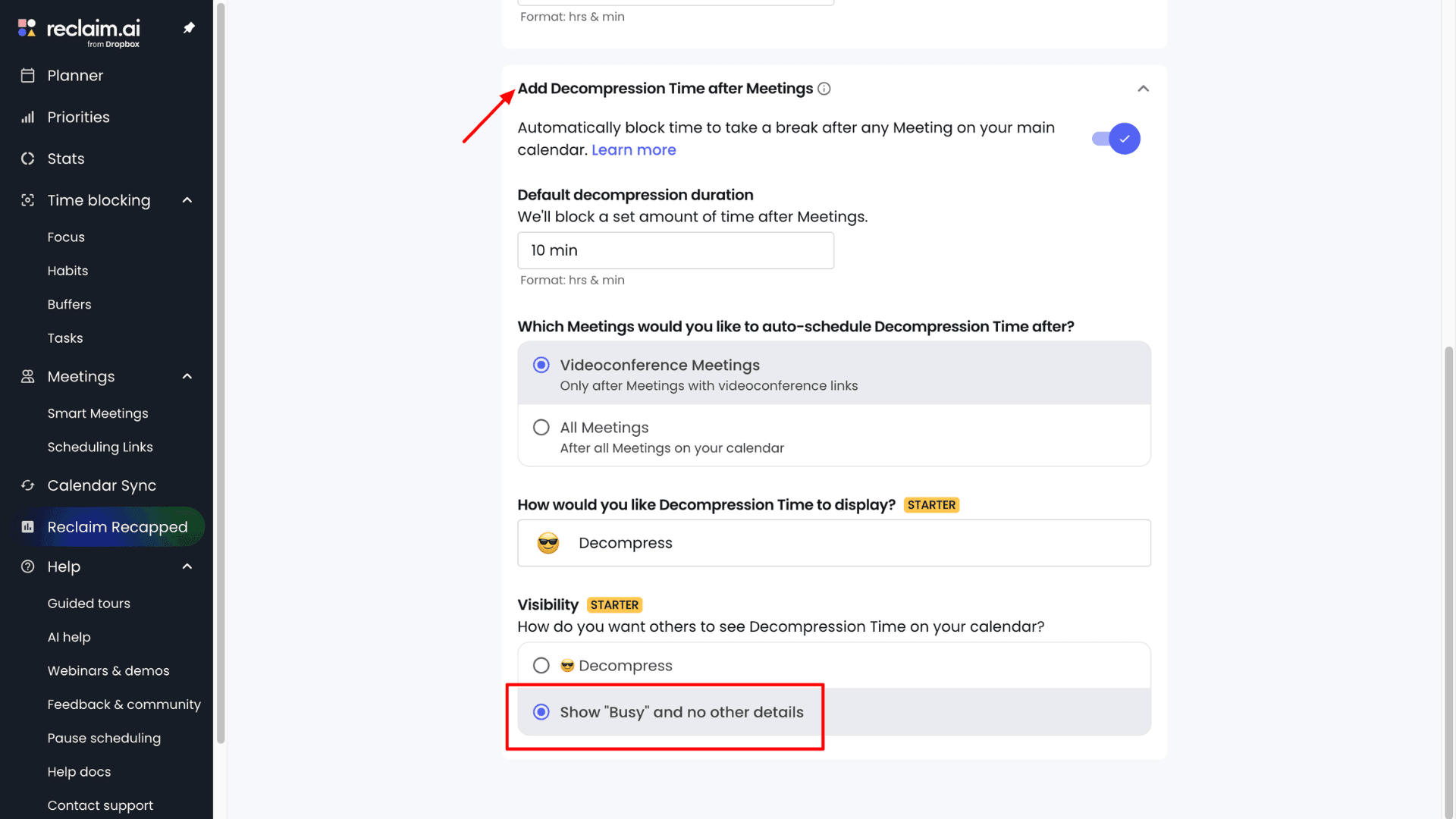The height and width of the screenshot is (819, 1456).
Task: Click the reclaim.ai logo
Action: tap(80, 30)
